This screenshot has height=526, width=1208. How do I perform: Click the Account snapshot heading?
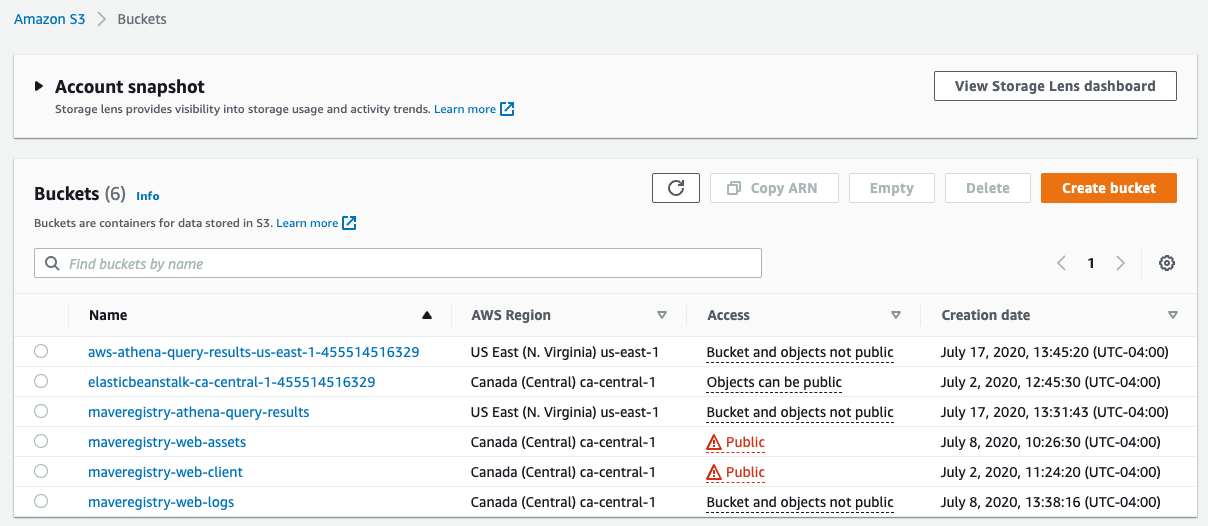point(130,87)
